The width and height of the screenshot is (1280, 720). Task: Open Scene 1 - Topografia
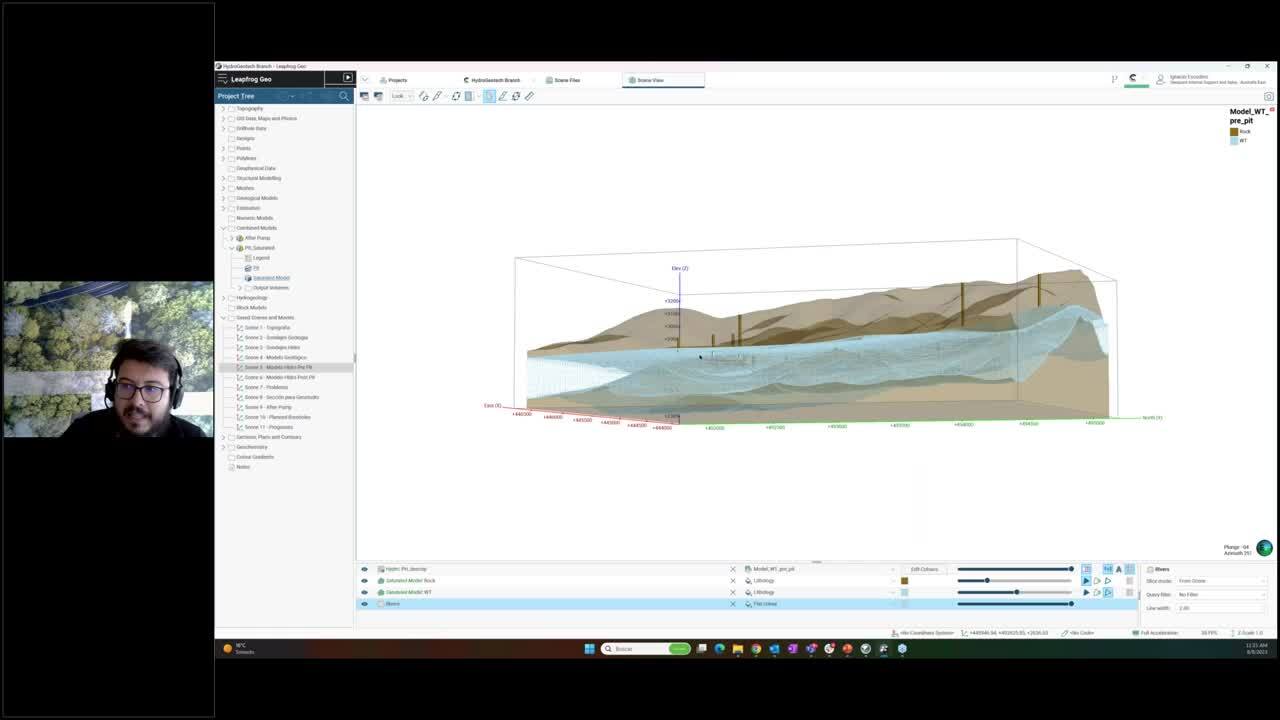coord(267,327)
